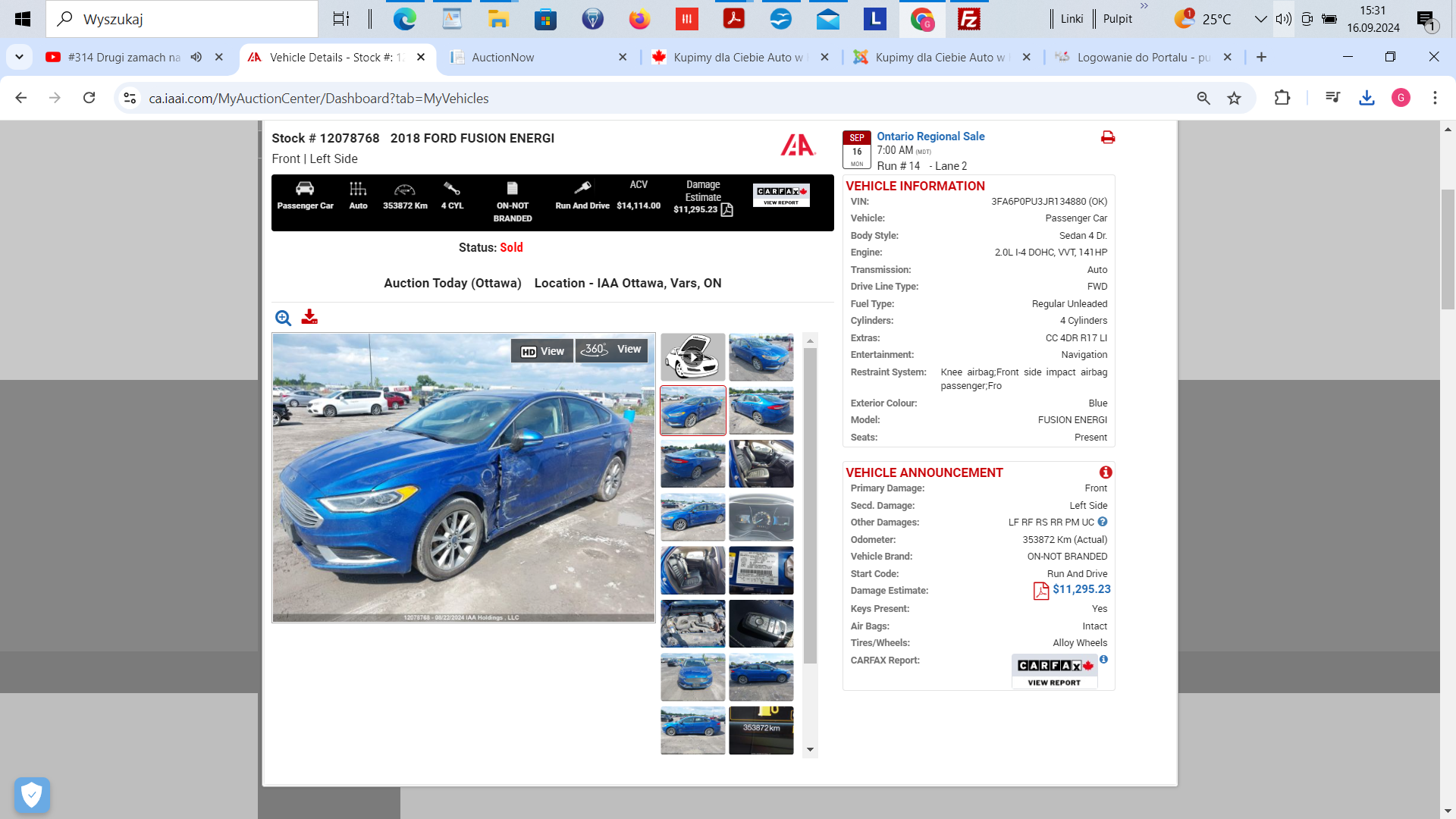Launch Microsoft Edge from the taskbar
Screen dimensions: 1456x819
[405, 19]
